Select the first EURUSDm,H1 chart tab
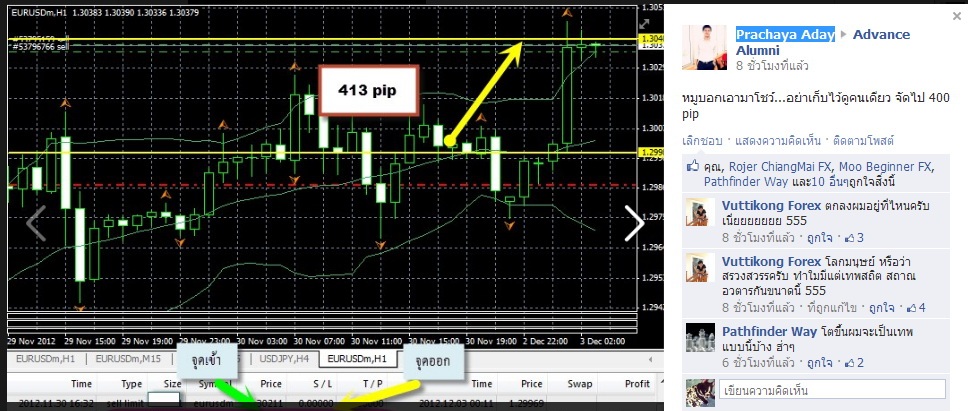Screen dimensions: 968x411 coord(46,358)
